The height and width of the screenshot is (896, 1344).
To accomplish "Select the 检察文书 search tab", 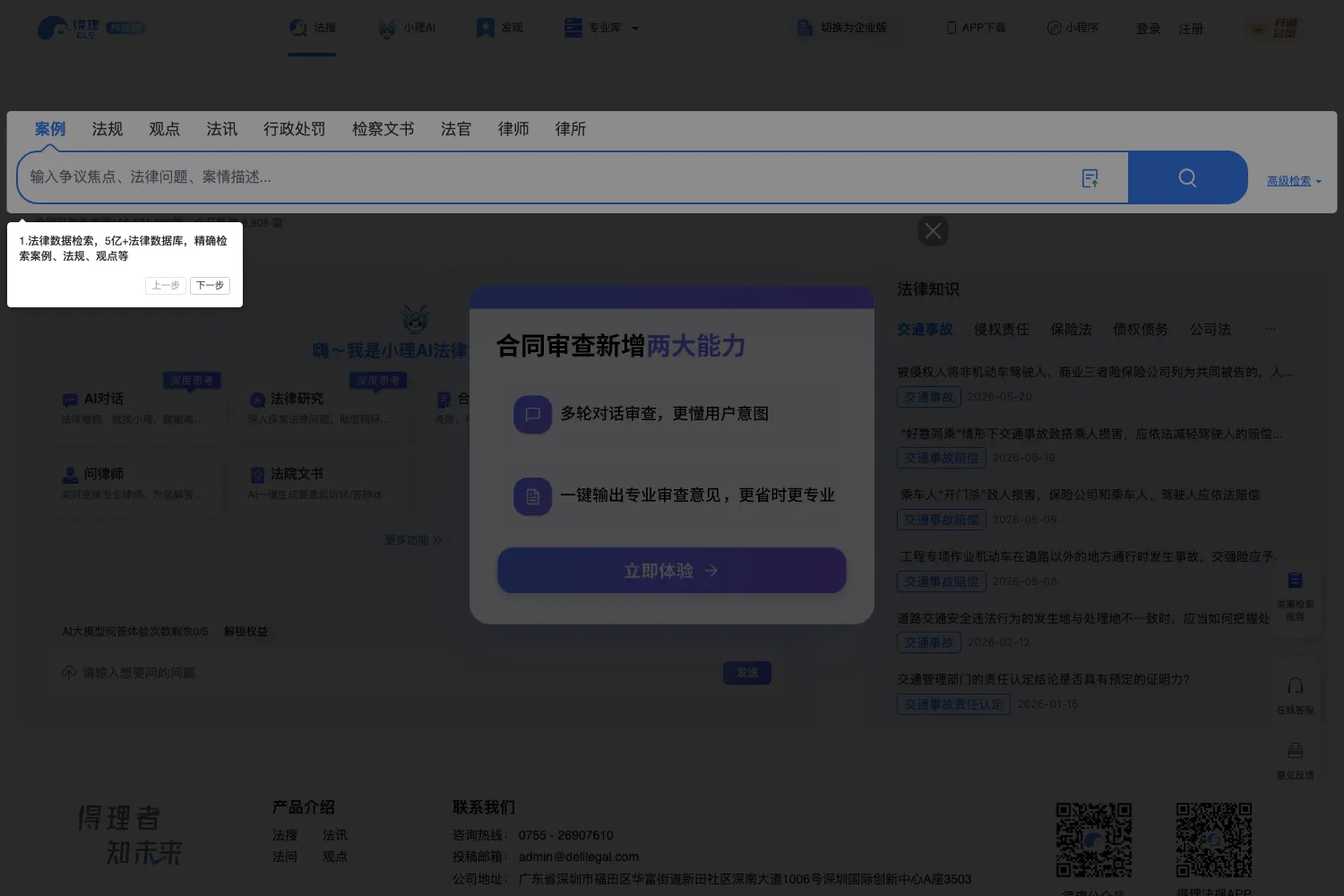I will 383,129.
